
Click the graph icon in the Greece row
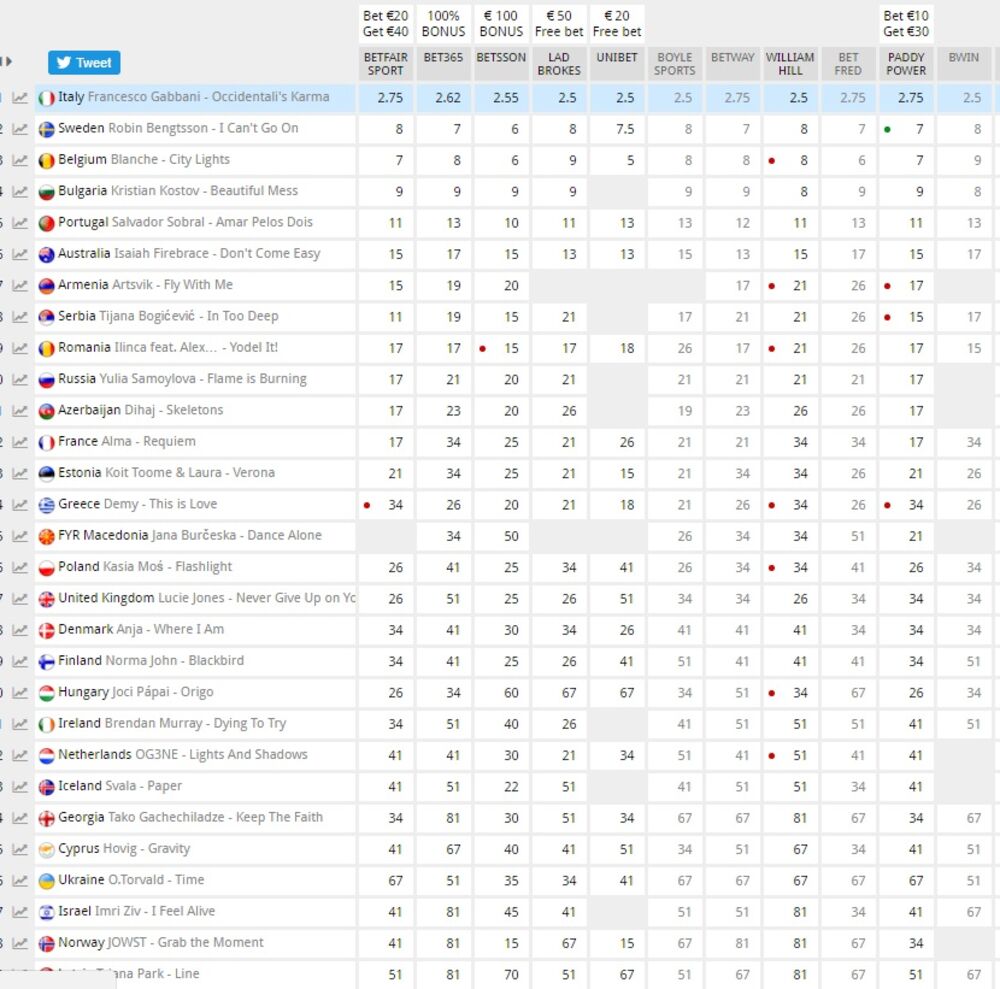pos(20,505)
